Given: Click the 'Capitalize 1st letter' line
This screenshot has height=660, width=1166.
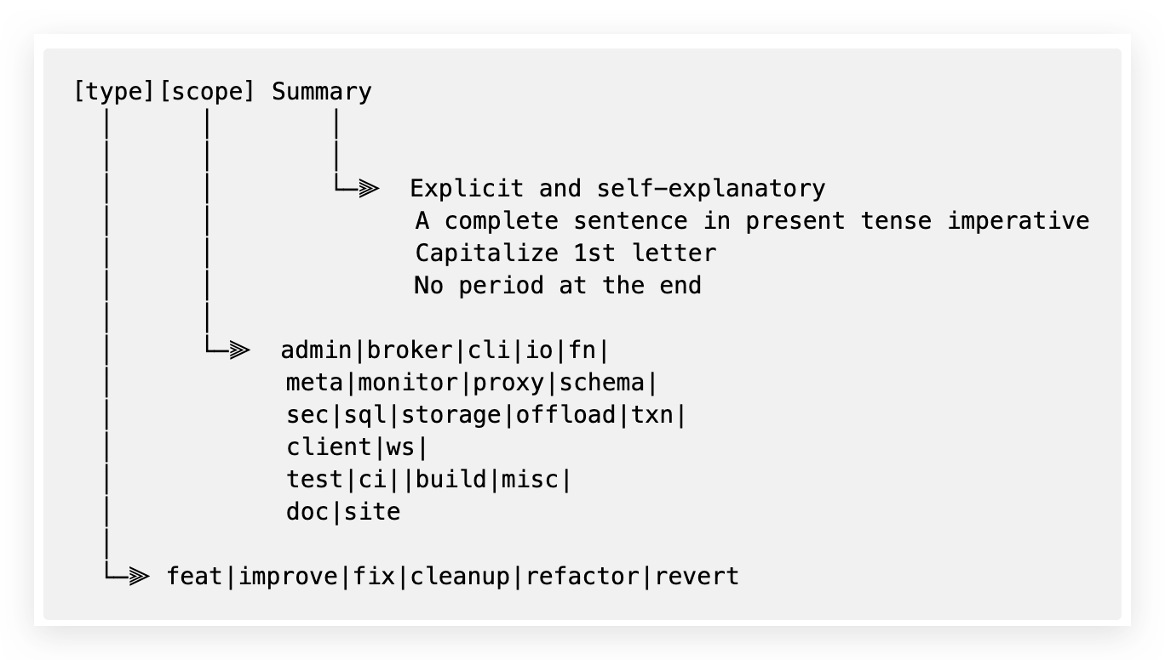Looking at the screenshot, I should point(565,253).
